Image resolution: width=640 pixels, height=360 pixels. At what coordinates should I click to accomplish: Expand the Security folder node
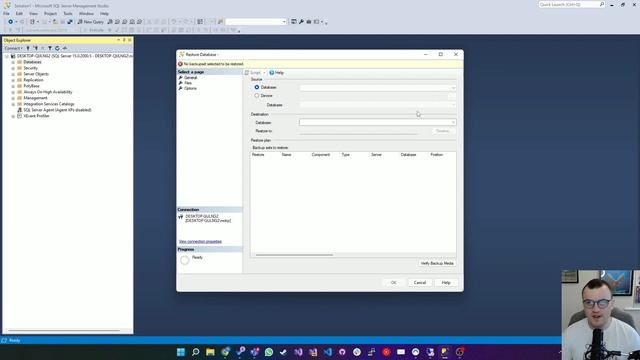click(13, 68)
